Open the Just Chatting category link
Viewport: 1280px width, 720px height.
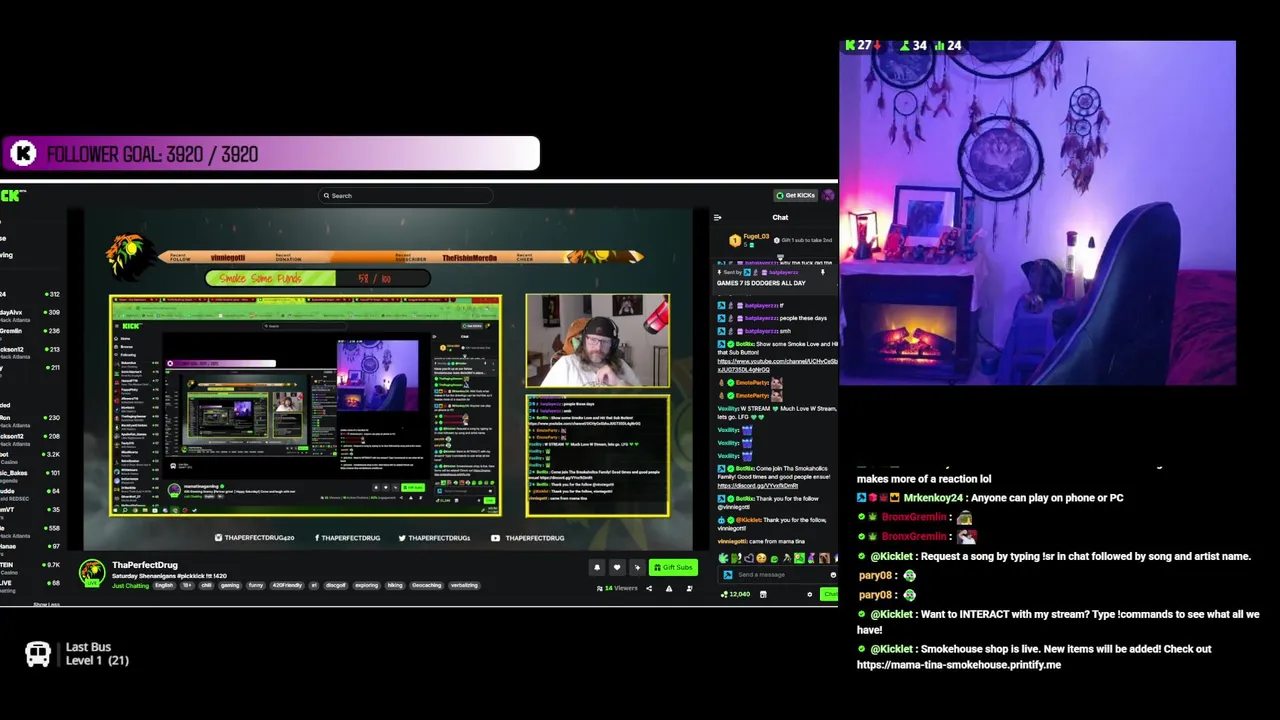click(130, 585)
